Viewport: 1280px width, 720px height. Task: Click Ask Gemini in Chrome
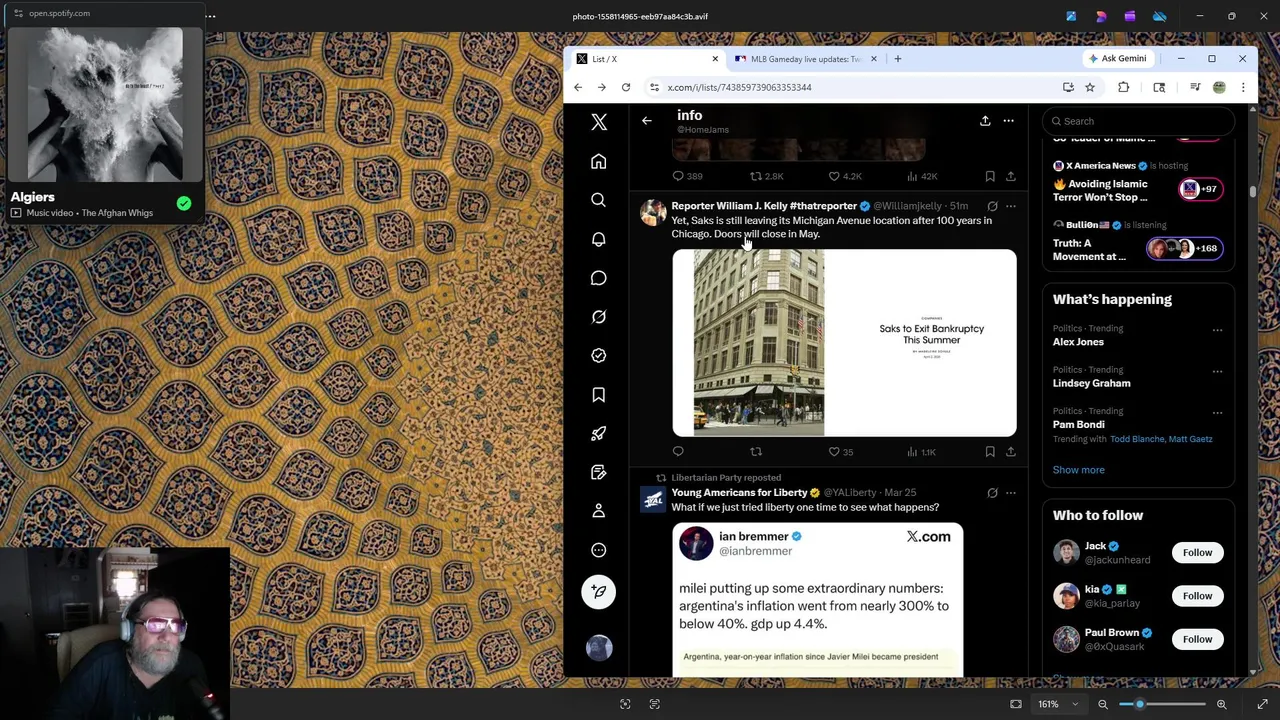click(1117, 59)
